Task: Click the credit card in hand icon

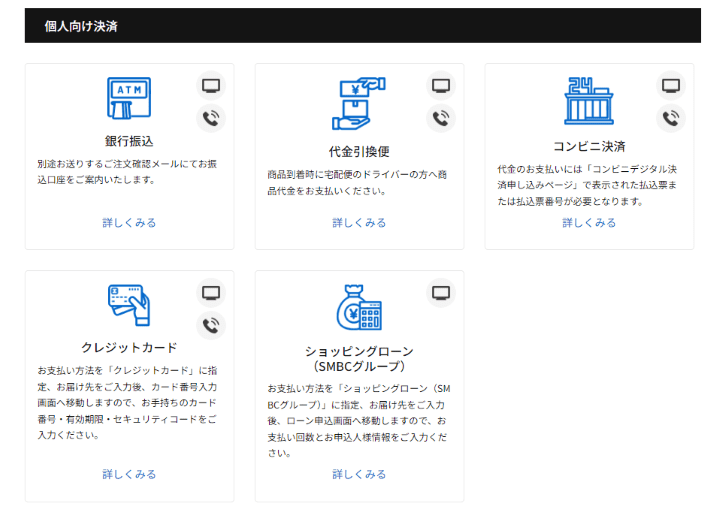Action: point(129,305)
